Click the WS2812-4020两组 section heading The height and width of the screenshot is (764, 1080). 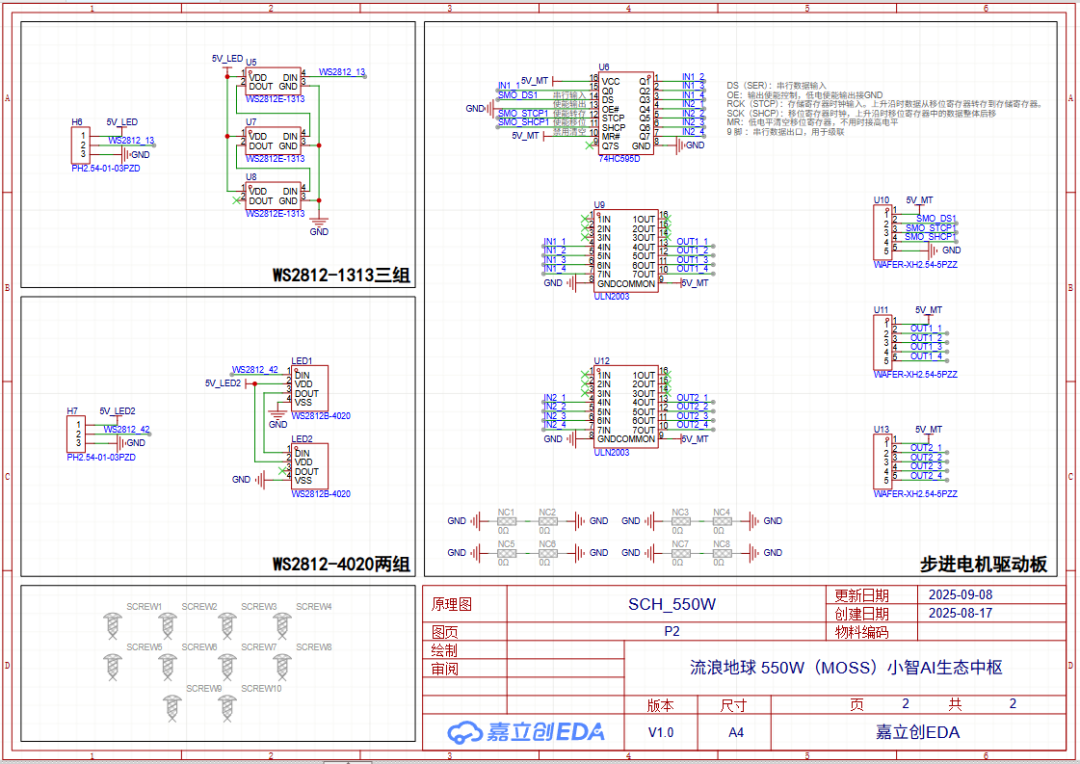click(341, 564)
